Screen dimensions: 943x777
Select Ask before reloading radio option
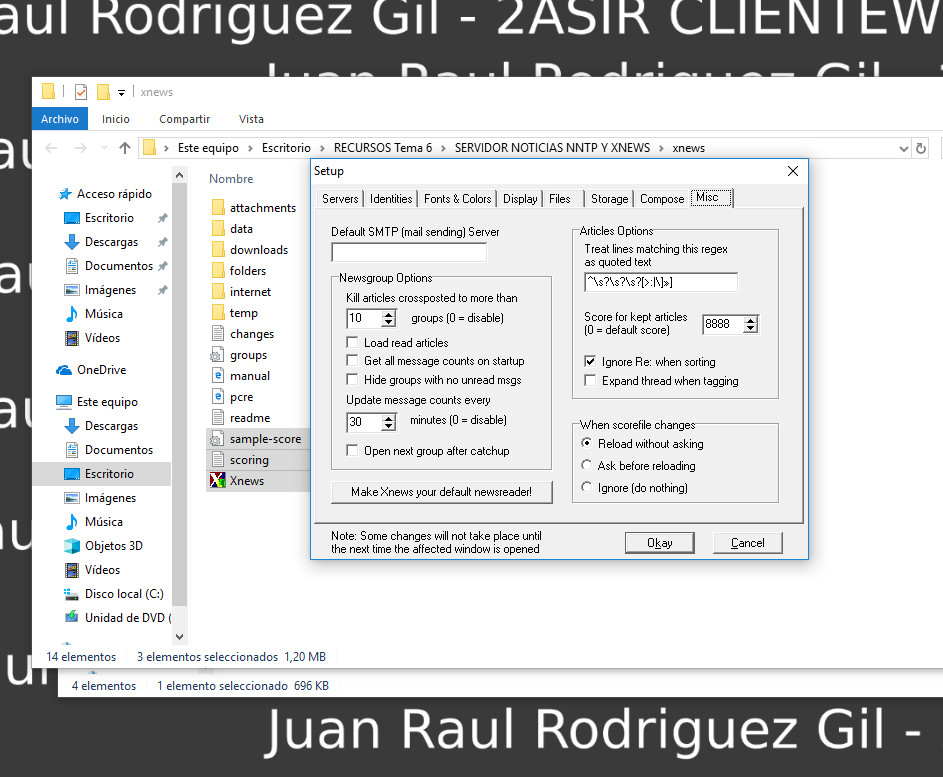click(586, 465)
